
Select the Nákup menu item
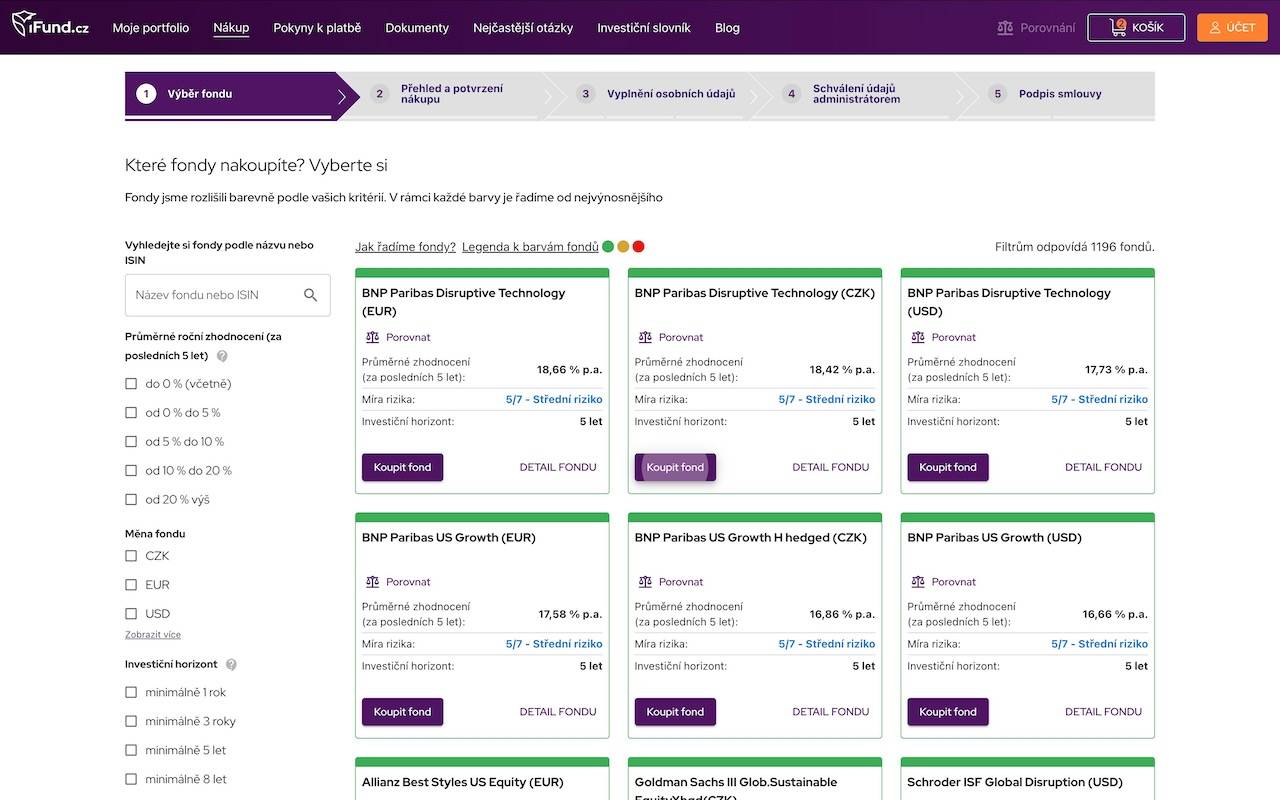(231, 28)
